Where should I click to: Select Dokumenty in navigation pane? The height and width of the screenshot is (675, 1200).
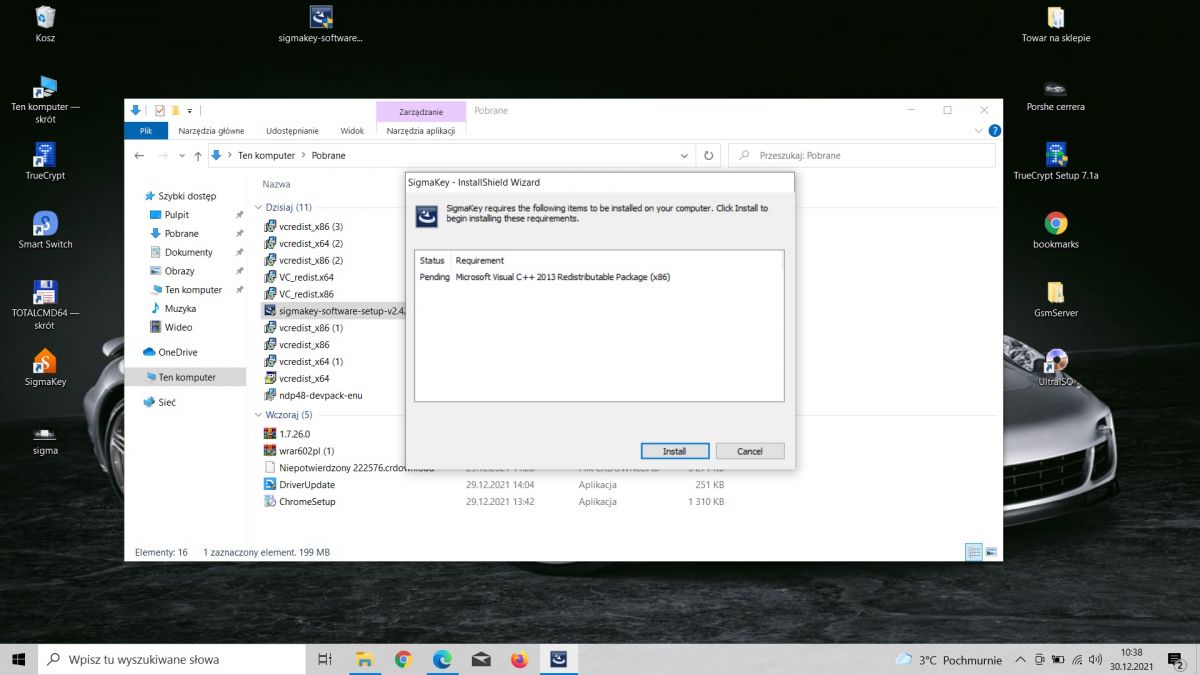188,252
